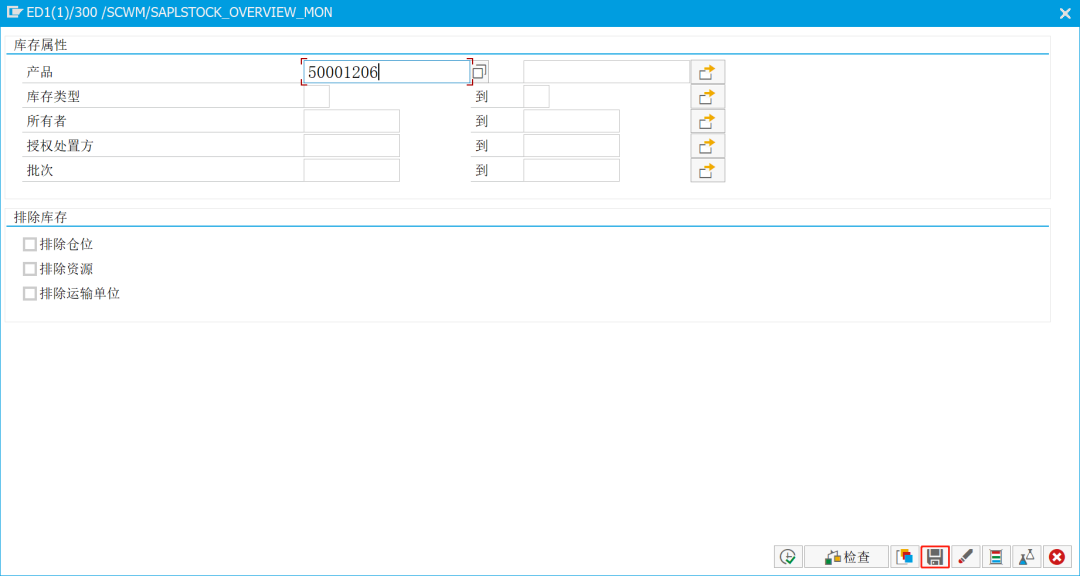
Task: Check the 排除仓位 checkbox
Action: pos(30,245)
